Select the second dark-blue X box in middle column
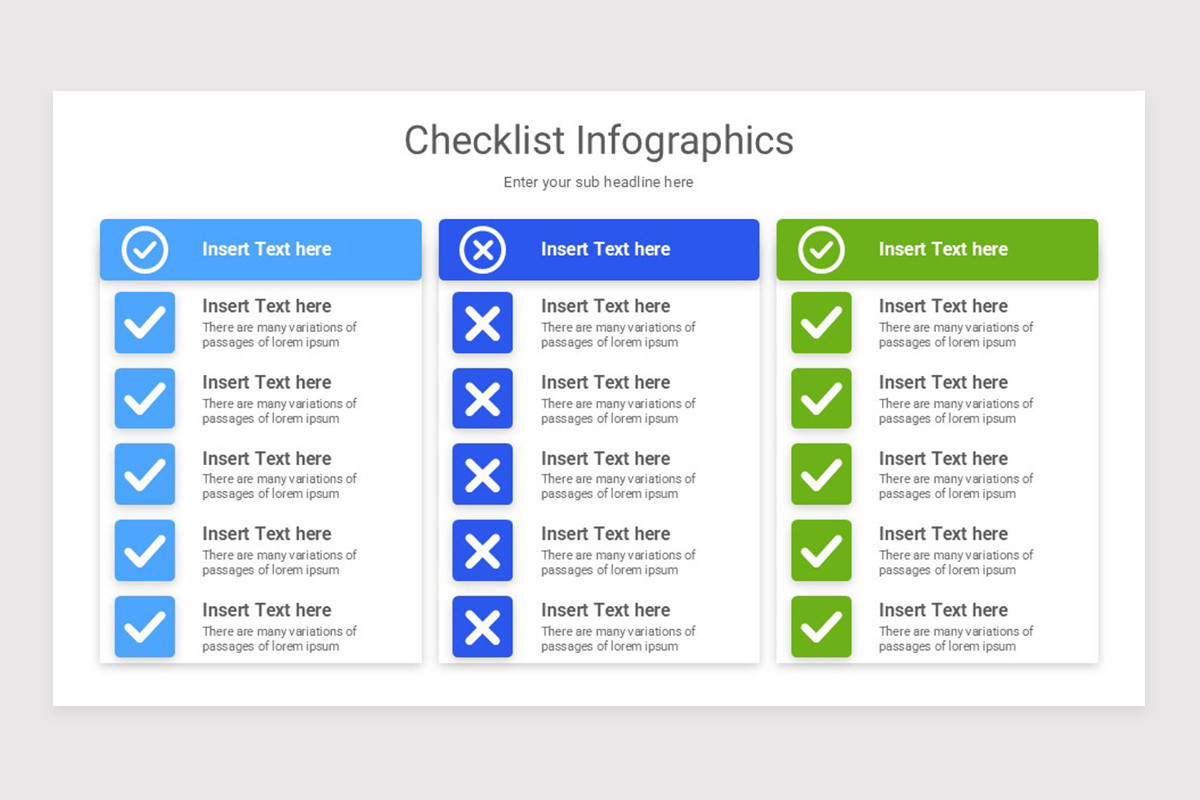The width and height of the screenshot is (1200, 800). click(482, 398)
